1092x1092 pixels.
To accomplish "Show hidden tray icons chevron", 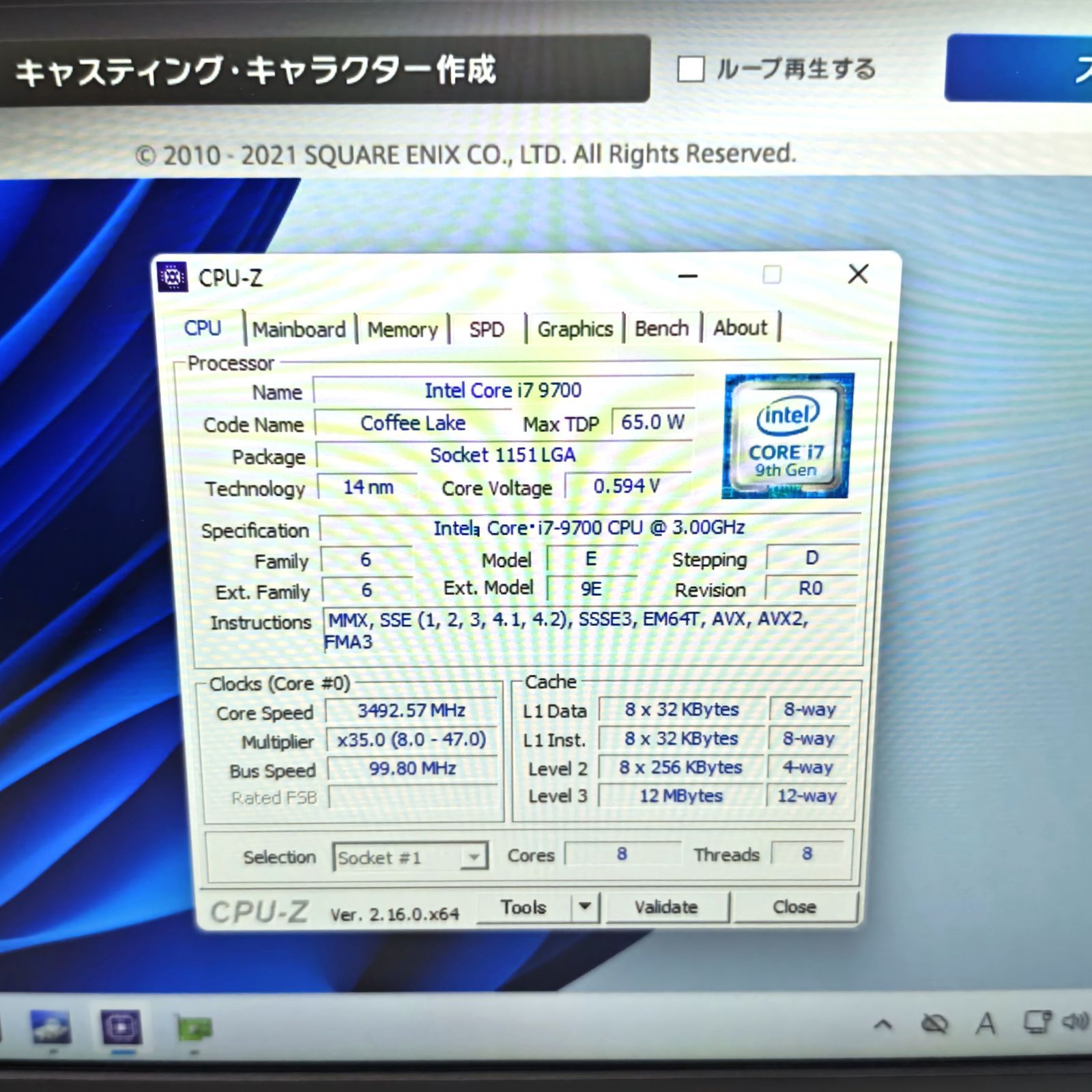I will [x=883, y=1024].
